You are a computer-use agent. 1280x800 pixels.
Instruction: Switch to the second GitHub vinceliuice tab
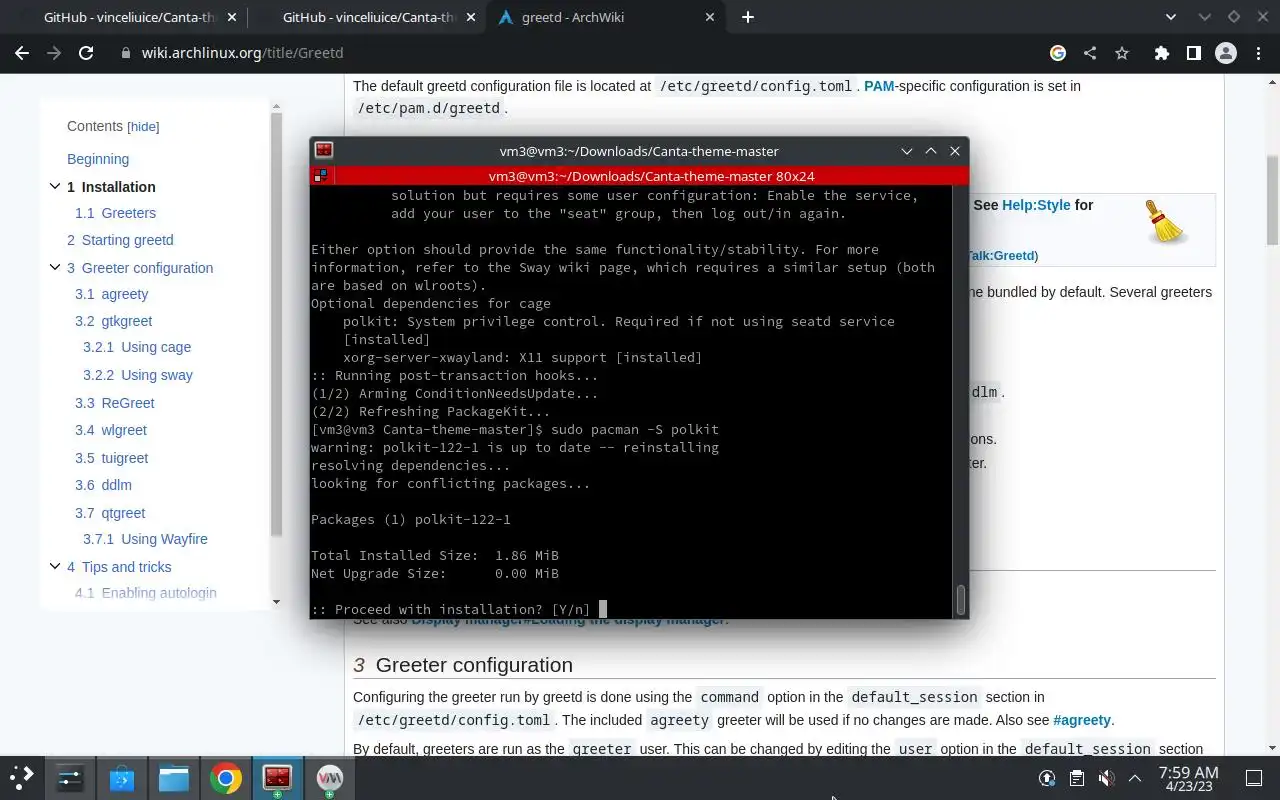[x=366, y=17]
